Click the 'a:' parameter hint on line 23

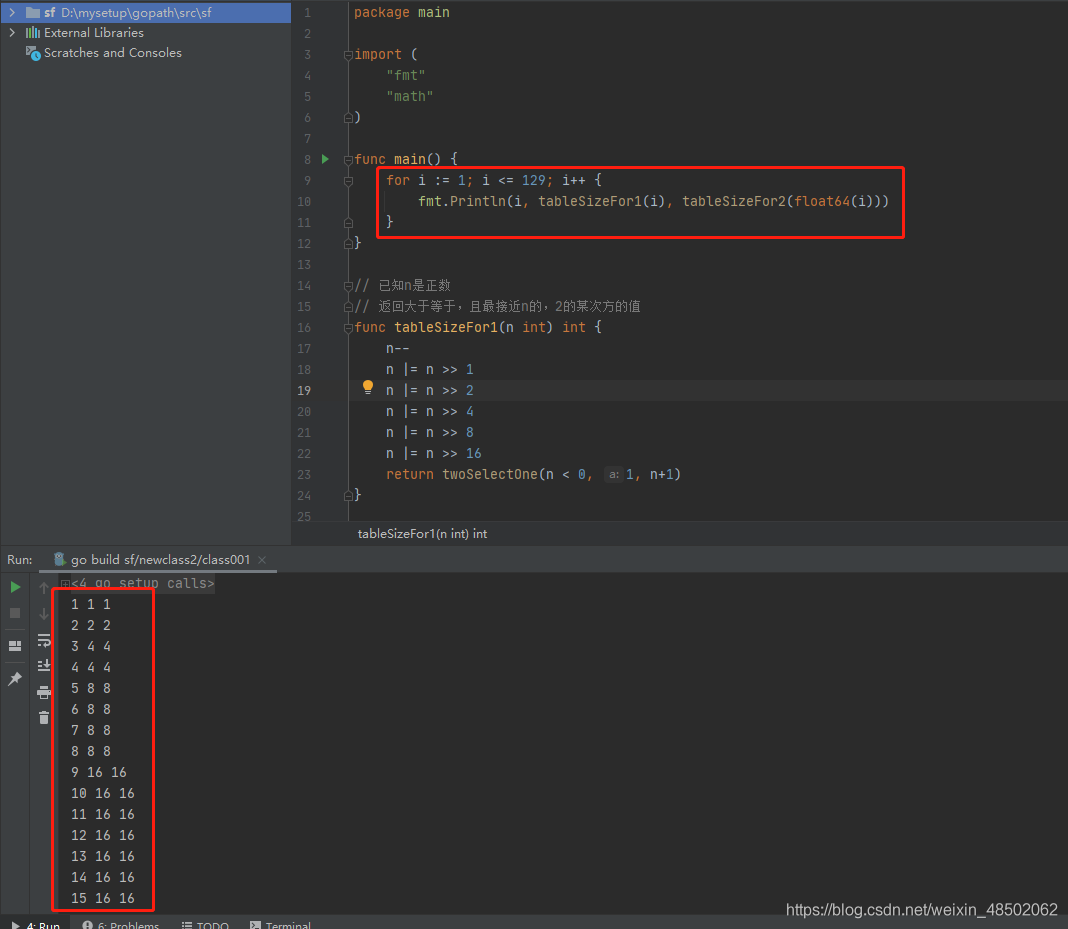tap(614, 474)
